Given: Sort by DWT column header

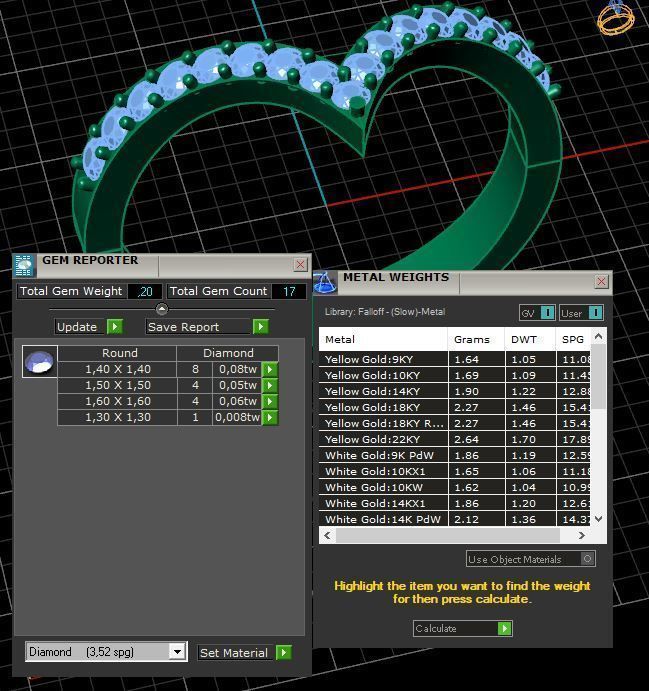Looking at the screenshot, I should (530, 339).
